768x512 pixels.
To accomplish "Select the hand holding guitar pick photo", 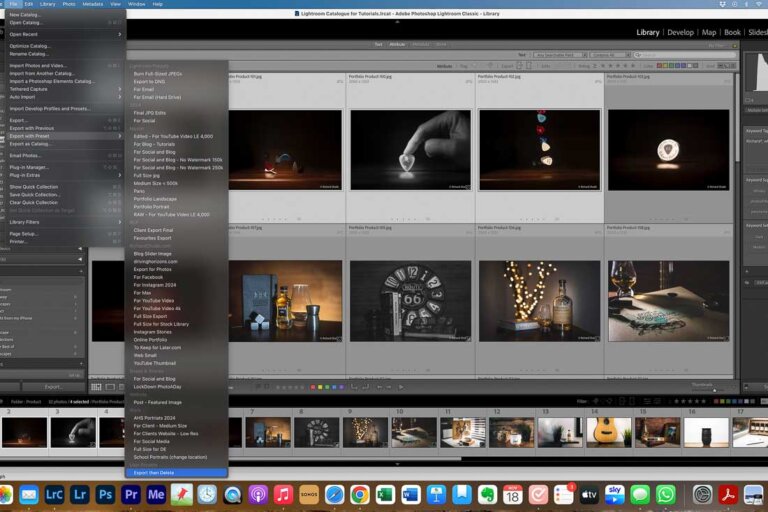I will click(410, 150).
